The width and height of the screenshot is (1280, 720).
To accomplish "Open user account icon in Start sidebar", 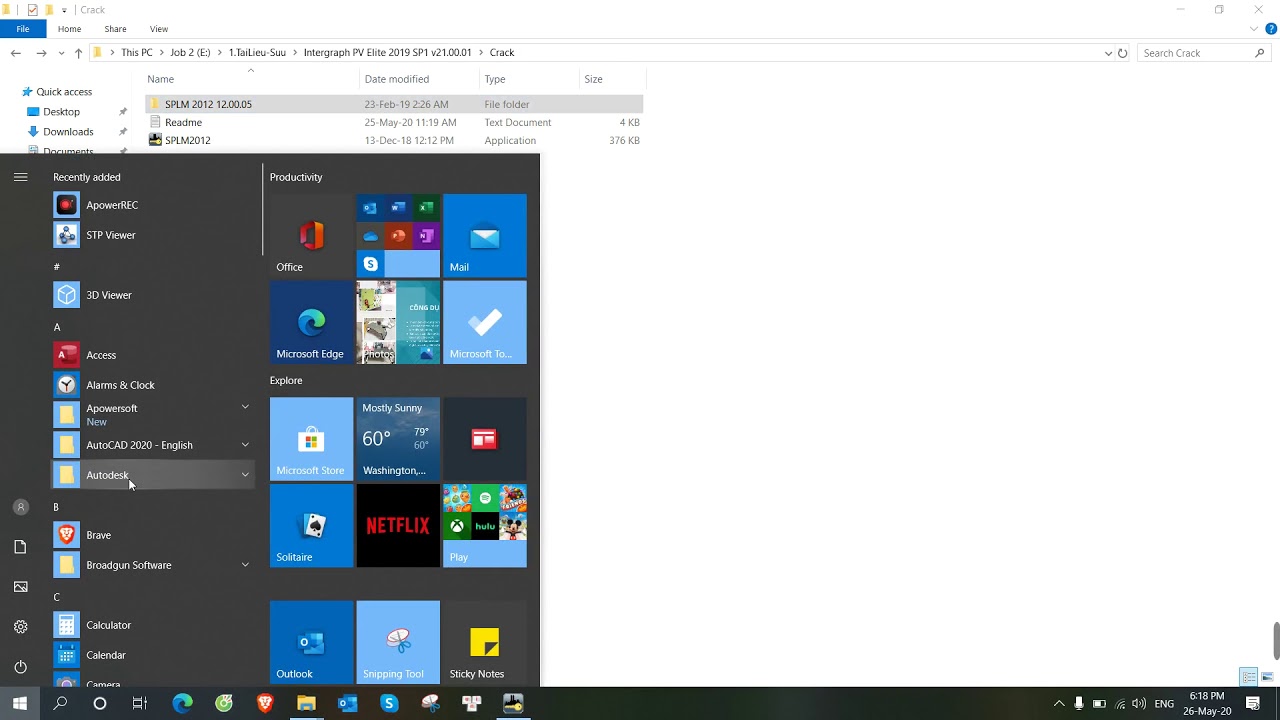I will [x=20, y=507].
